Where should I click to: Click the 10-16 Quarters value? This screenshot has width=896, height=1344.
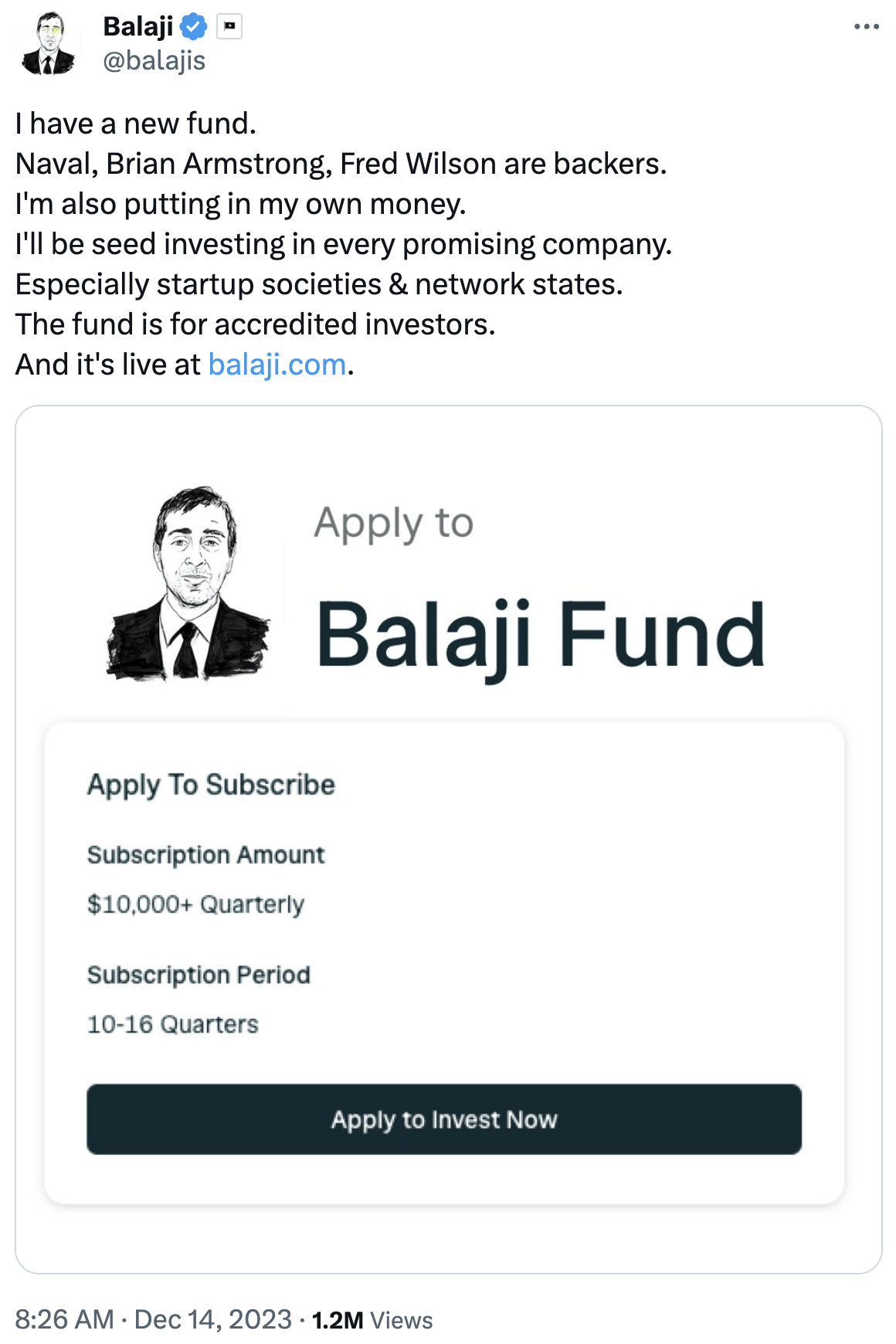click(x=172, y=1024)
